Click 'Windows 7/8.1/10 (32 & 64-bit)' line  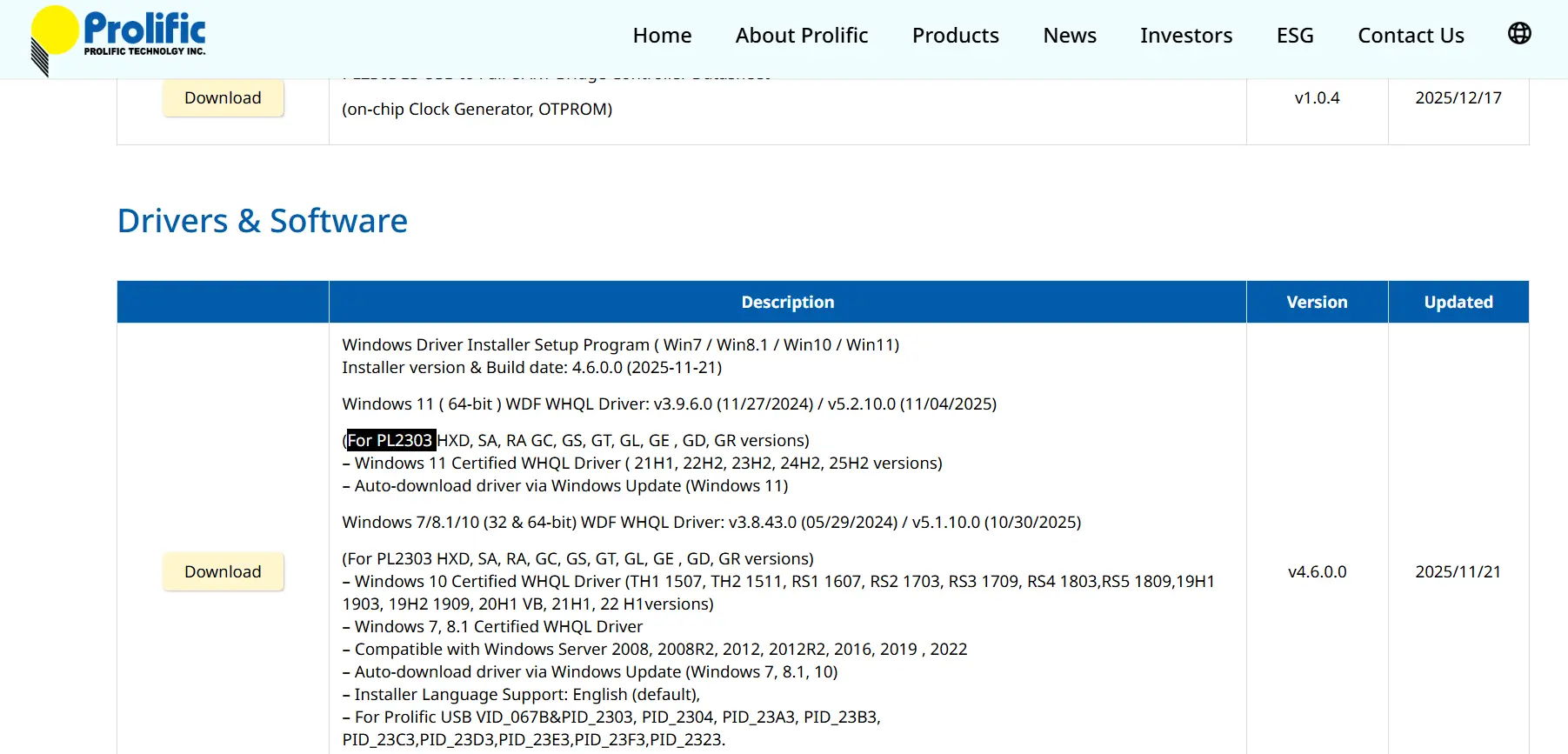tap(711, 523)
